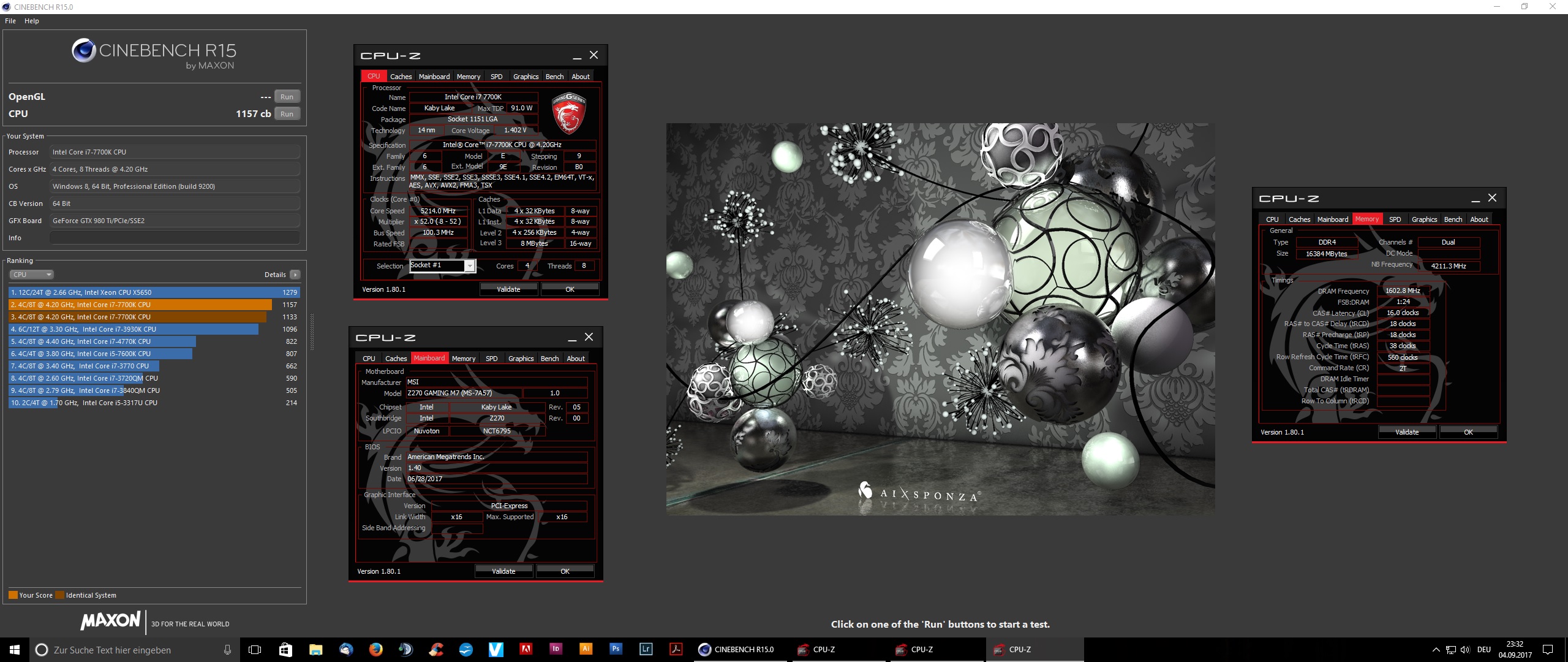Screen dimensions: 1568x662
Task: Select the i5-3317U ranking row
Action: click(x=154, y=403)
